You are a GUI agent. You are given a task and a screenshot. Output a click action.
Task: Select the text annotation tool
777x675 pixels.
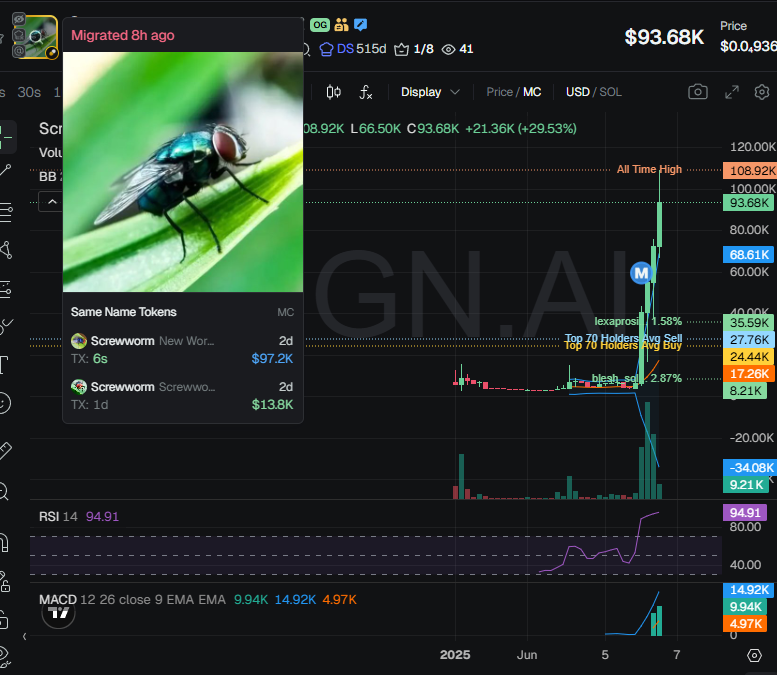click(4, 364)
